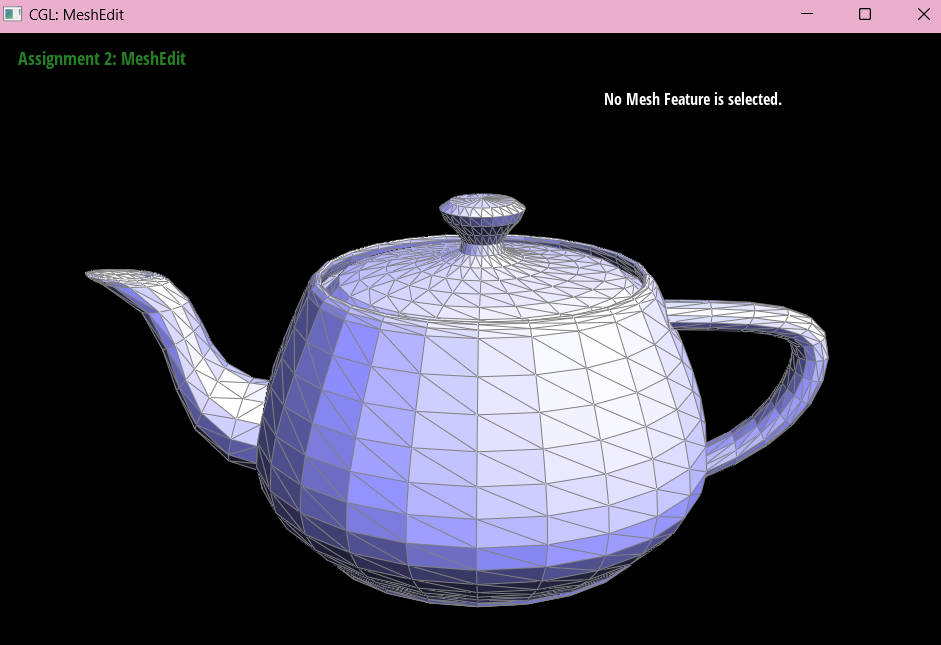Close the CGL: MeshEdit window

(x=924, y=14)
